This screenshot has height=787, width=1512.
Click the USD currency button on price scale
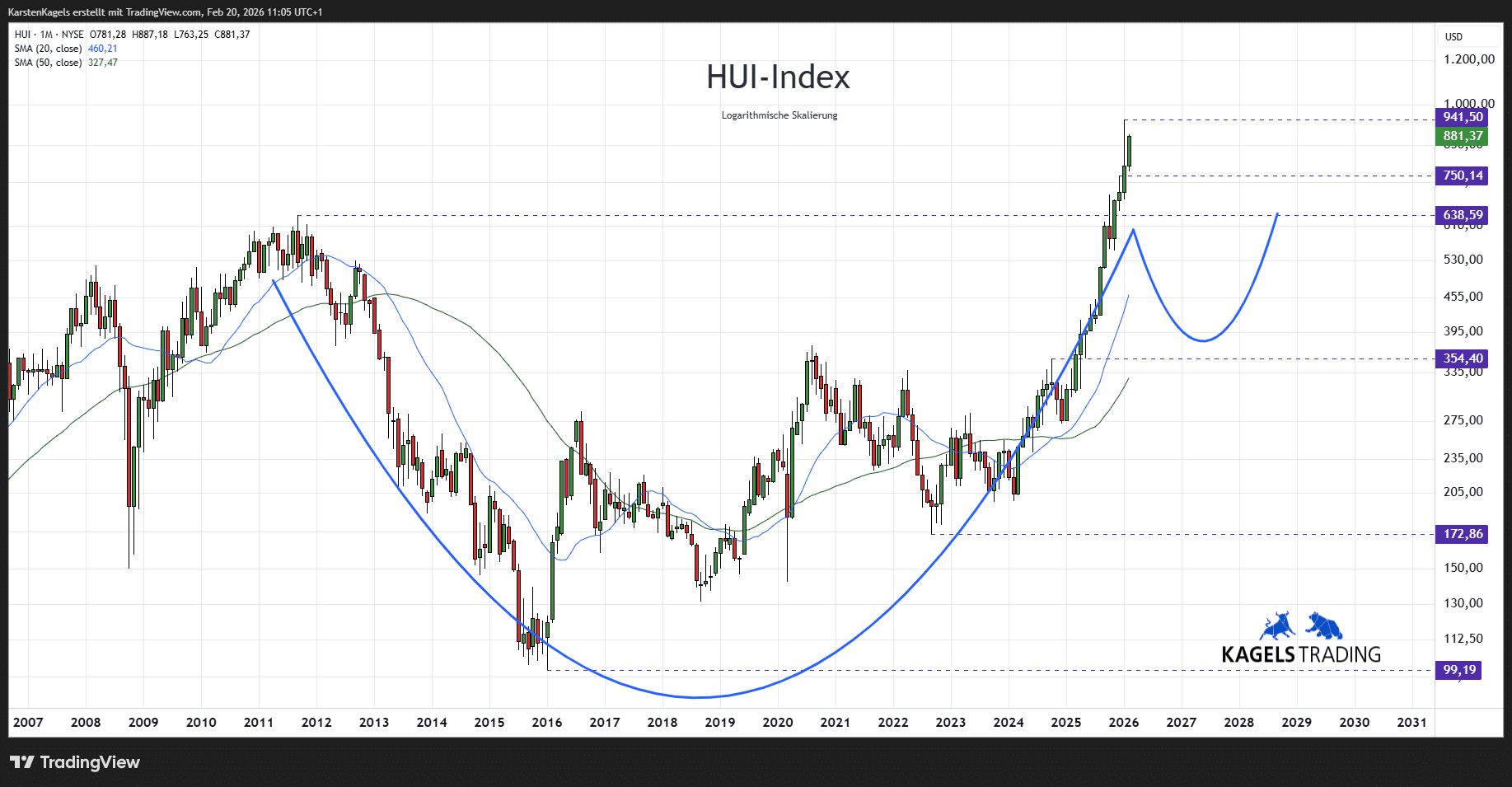pos(1454,36)
